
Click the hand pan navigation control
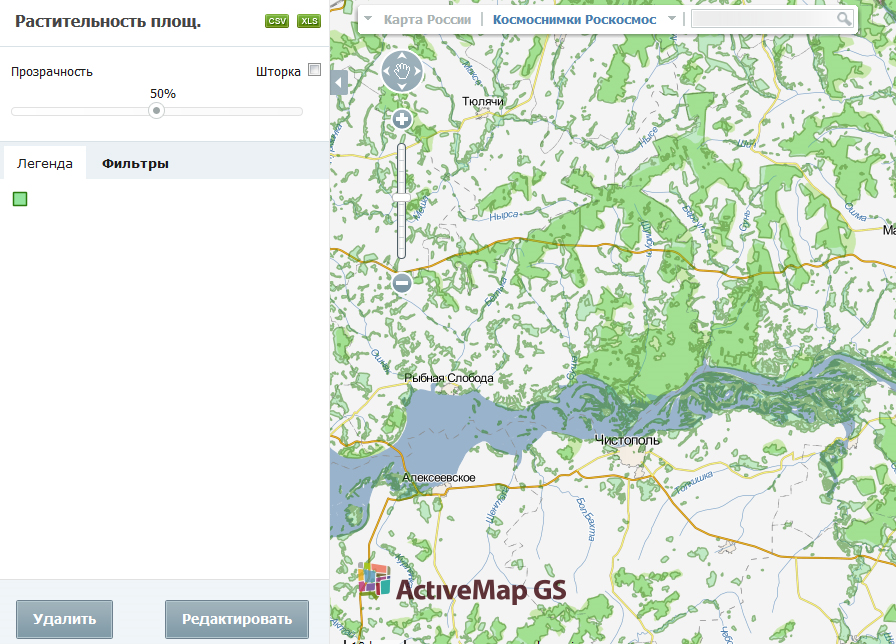[402, 71]
